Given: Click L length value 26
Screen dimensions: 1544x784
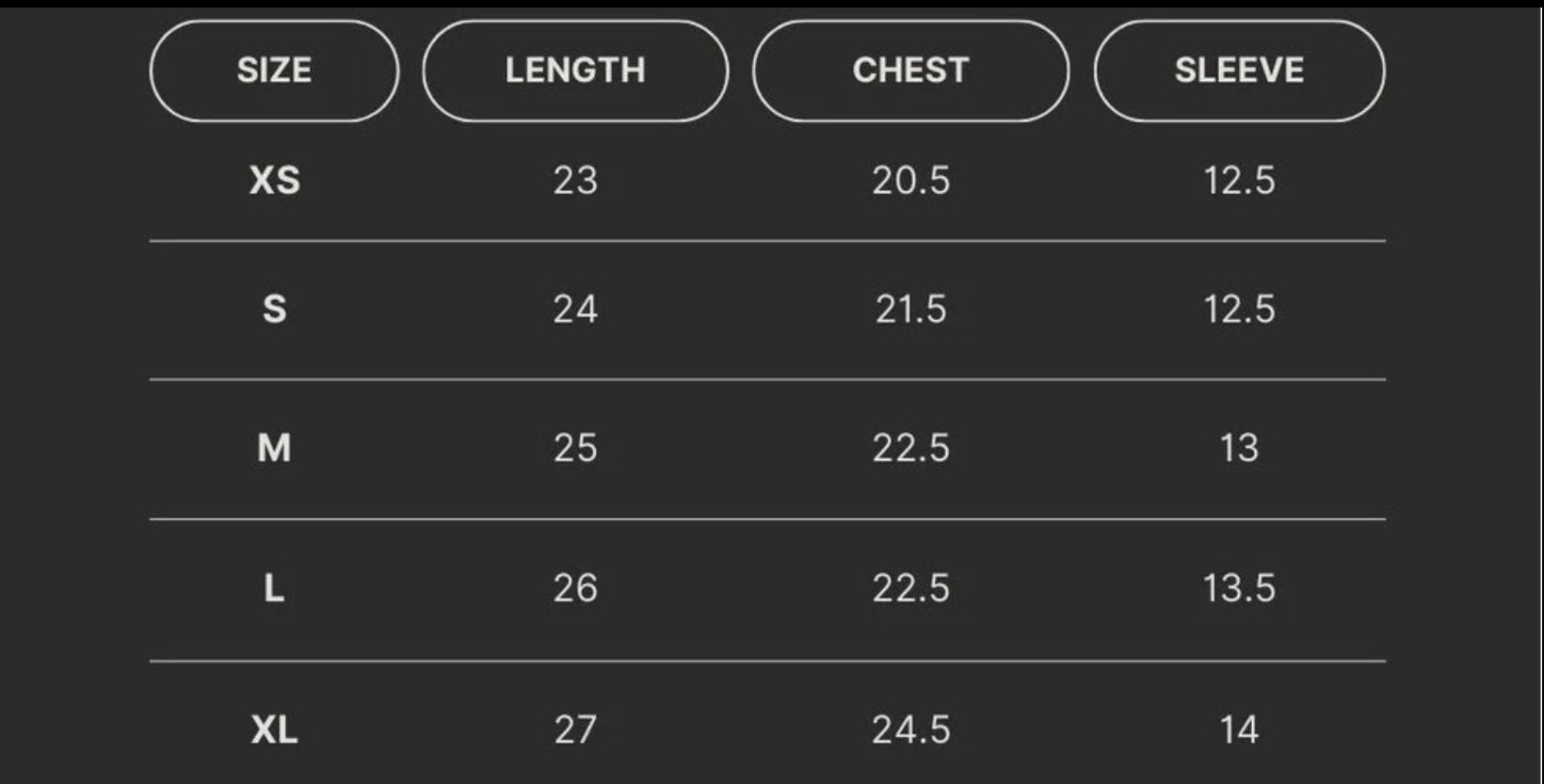Looking at the screenshot, I should click(575, 588).
